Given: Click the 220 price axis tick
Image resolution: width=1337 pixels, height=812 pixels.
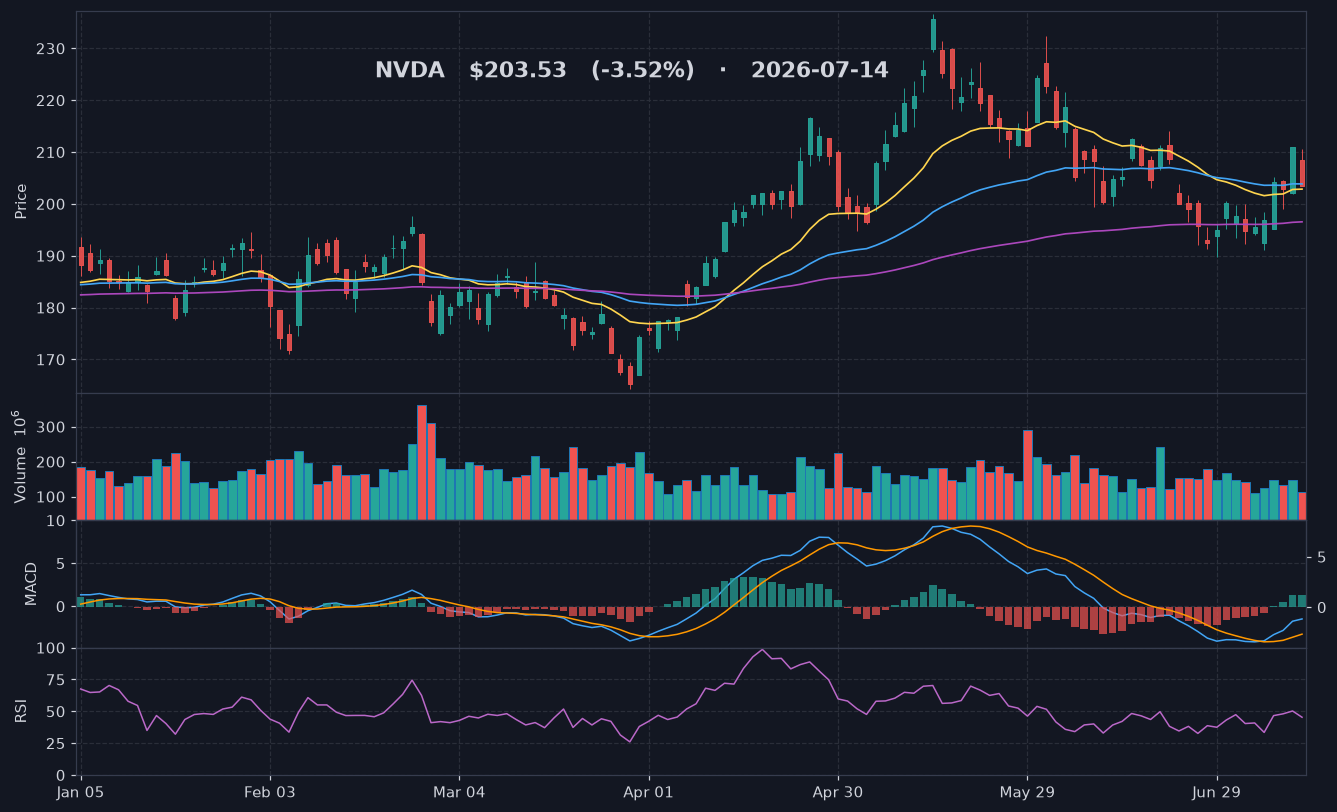Looking at the screenshot, I should click(x=51, y=101).
